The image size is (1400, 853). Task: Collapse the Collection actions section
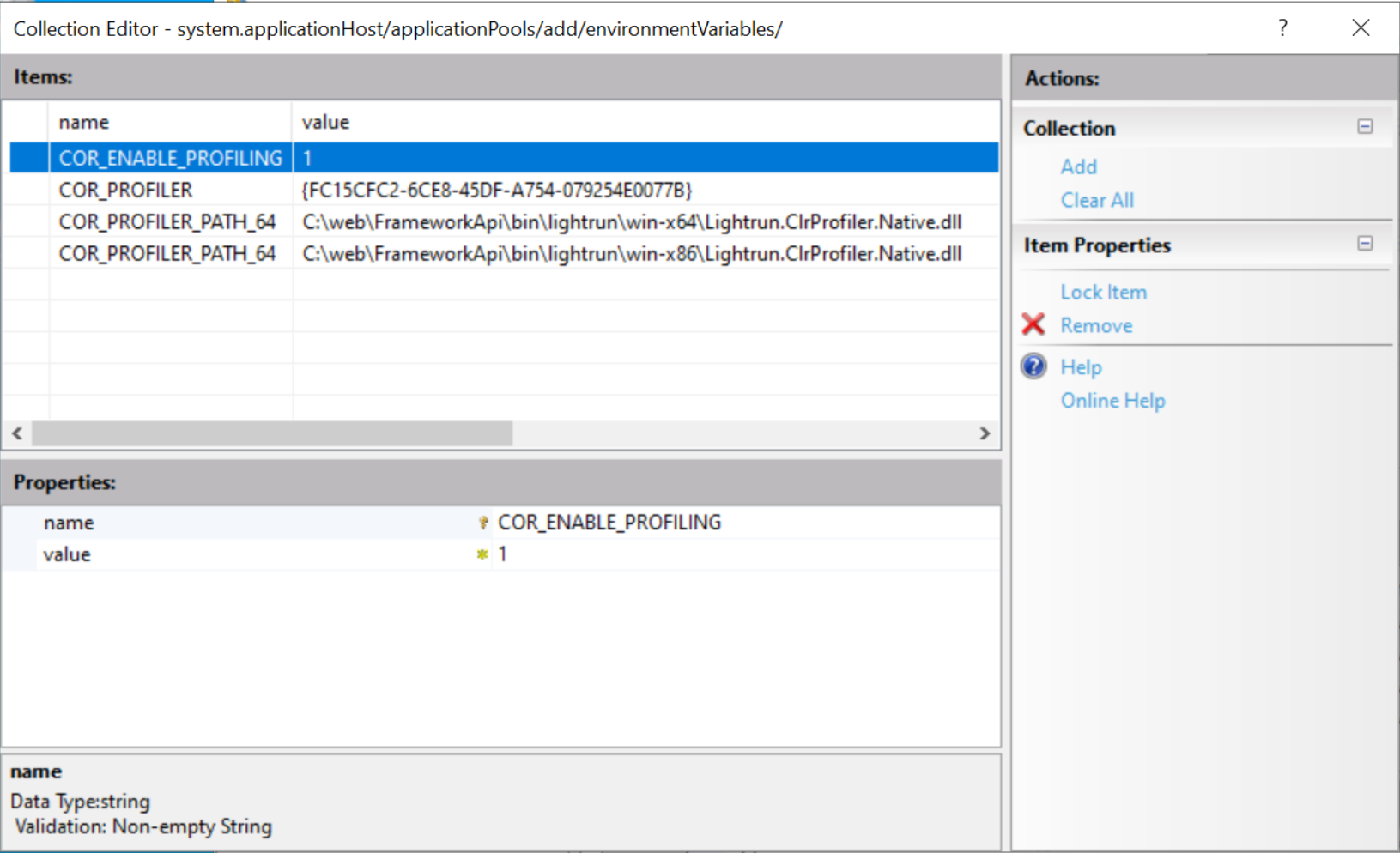(1365, 127)
